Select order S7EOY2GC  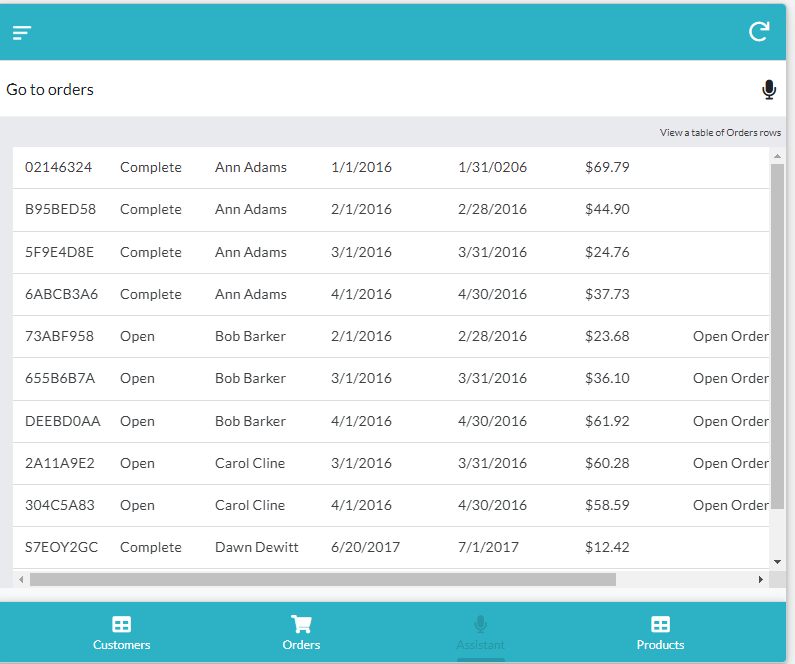point(61,547)
